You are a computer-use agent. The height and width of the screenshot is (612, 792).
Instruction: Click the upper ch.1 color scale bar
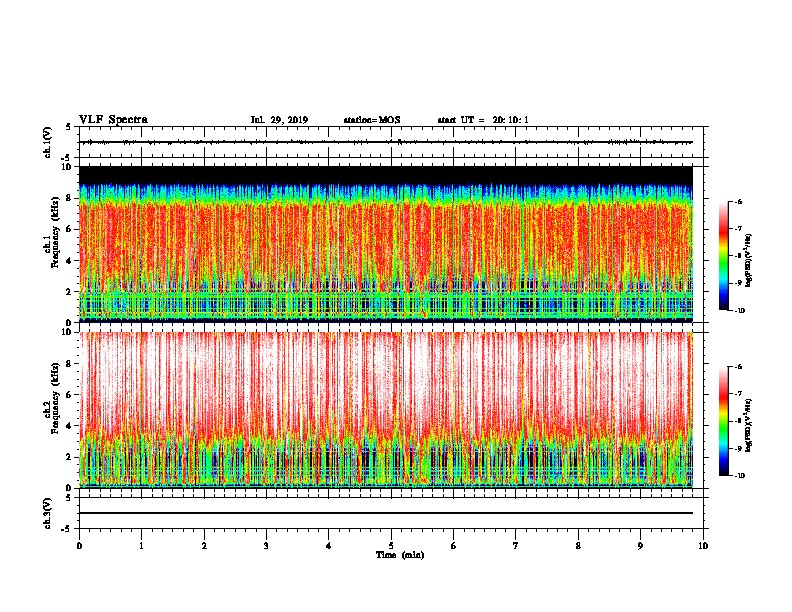pyautogui.click(x=723, y=256)
